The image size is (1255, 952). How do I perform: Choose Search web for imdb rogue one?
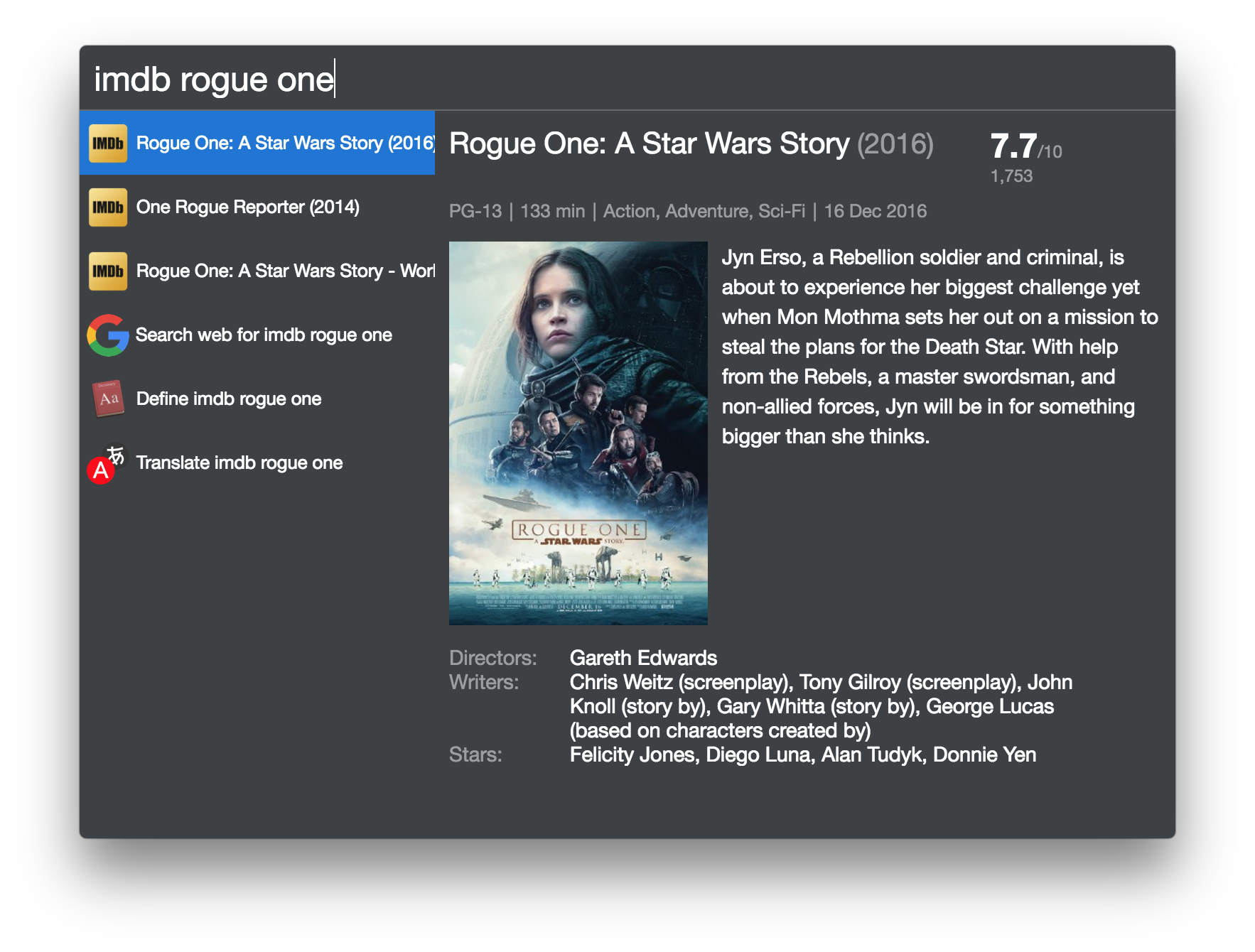pyautogui.click(x=257, y=335)
